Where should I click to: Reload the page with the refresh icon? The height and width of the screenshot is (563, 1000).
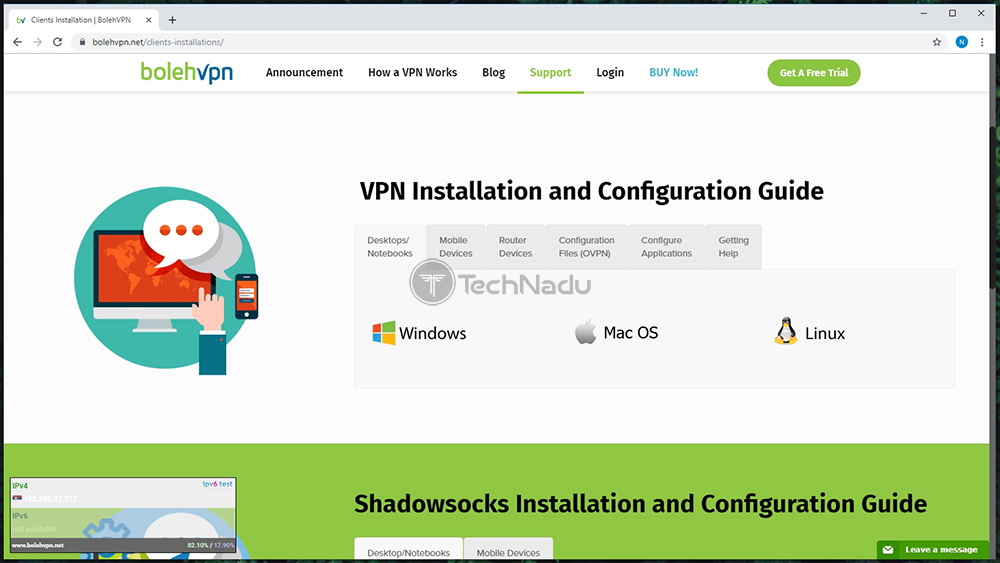(x=57, y=42)
